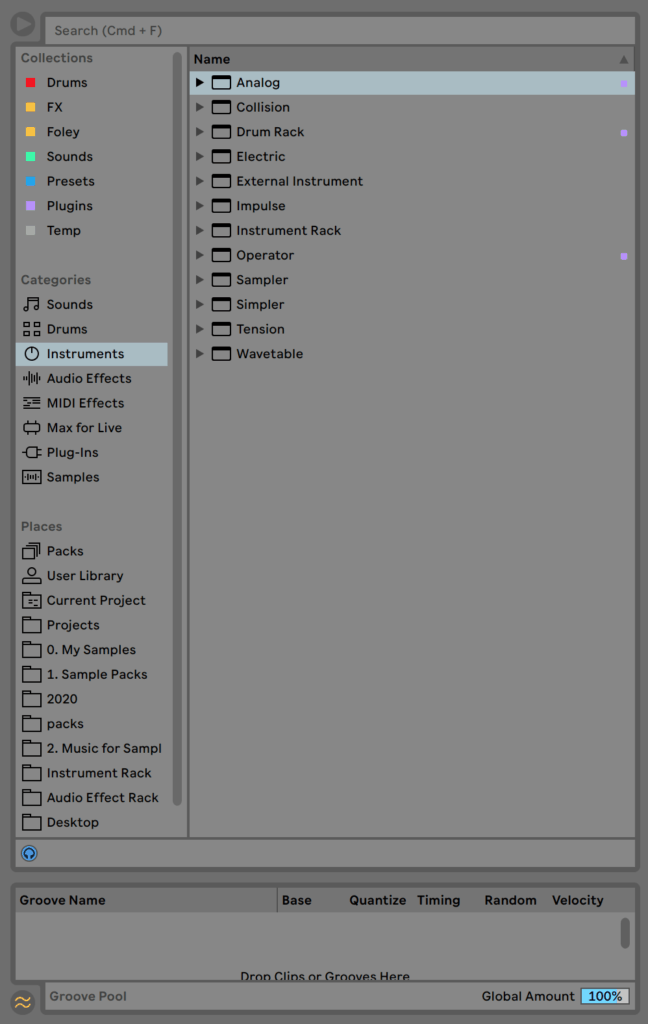The width and height of the screenshot is (648, 1024).
Task: Expand the External Instrument folder
Action: pyautogui.click(x=200, y=182)
